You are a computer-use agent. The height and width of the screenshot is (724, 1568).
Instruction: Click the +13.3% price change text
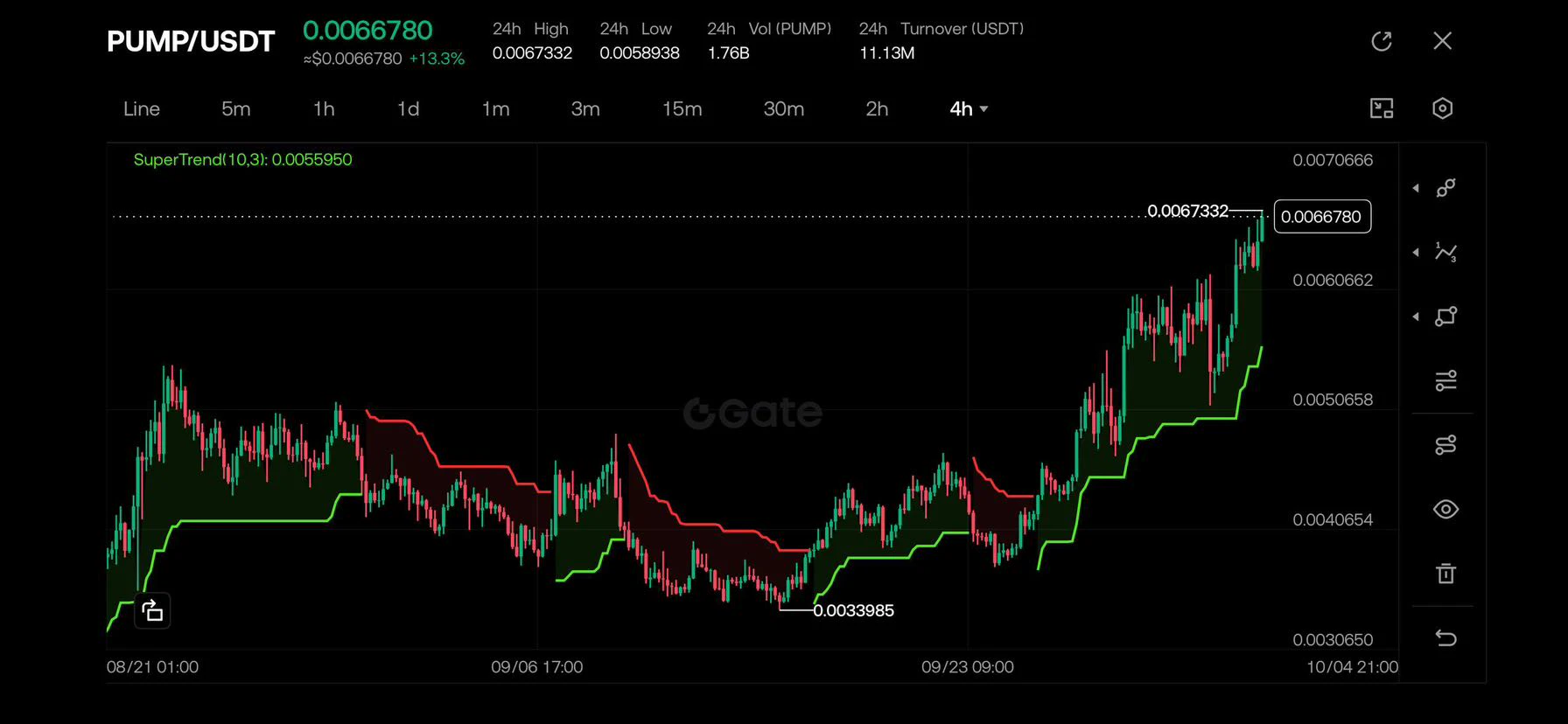tap(437, 59)
